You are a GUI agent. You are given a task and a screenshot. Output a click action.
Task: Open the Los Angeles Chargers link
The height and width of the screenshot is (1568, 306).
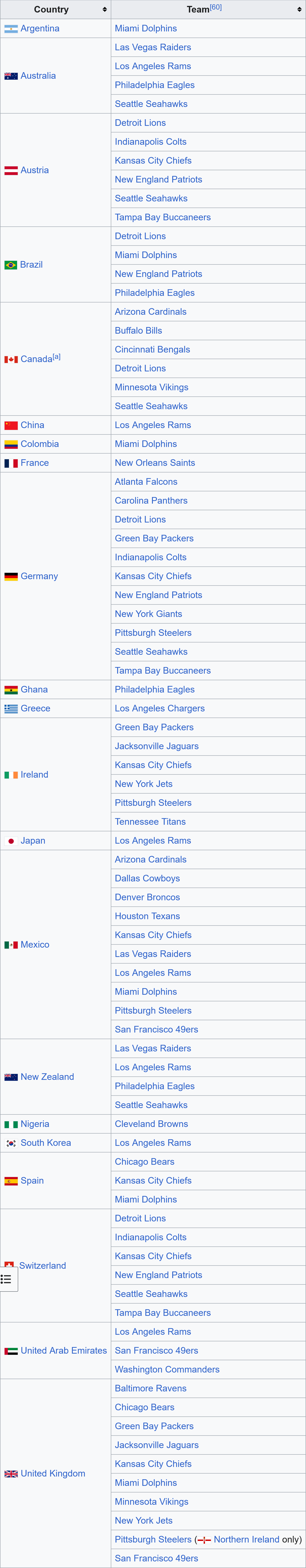pyautogui.click(x=159, y=708)
